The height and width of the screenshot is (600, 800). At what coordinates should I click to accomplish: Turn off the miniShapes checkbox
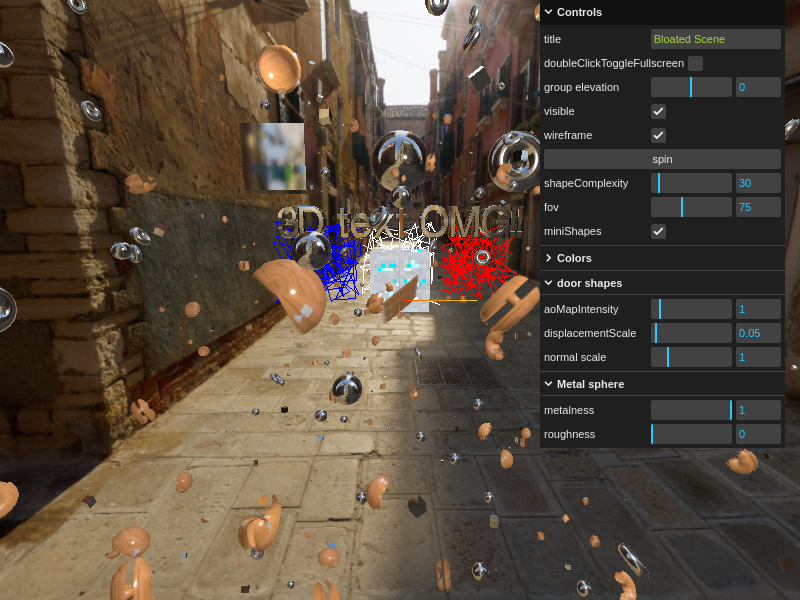click(x=658, y=231)
